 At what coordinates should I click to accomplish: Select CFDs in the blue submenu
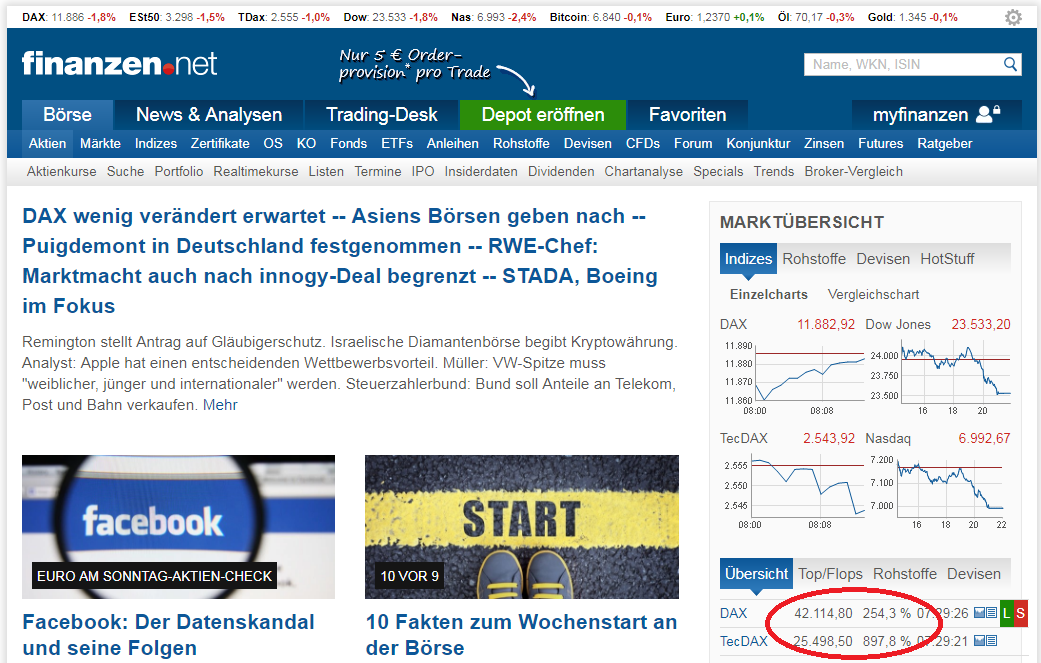point(643,143)
